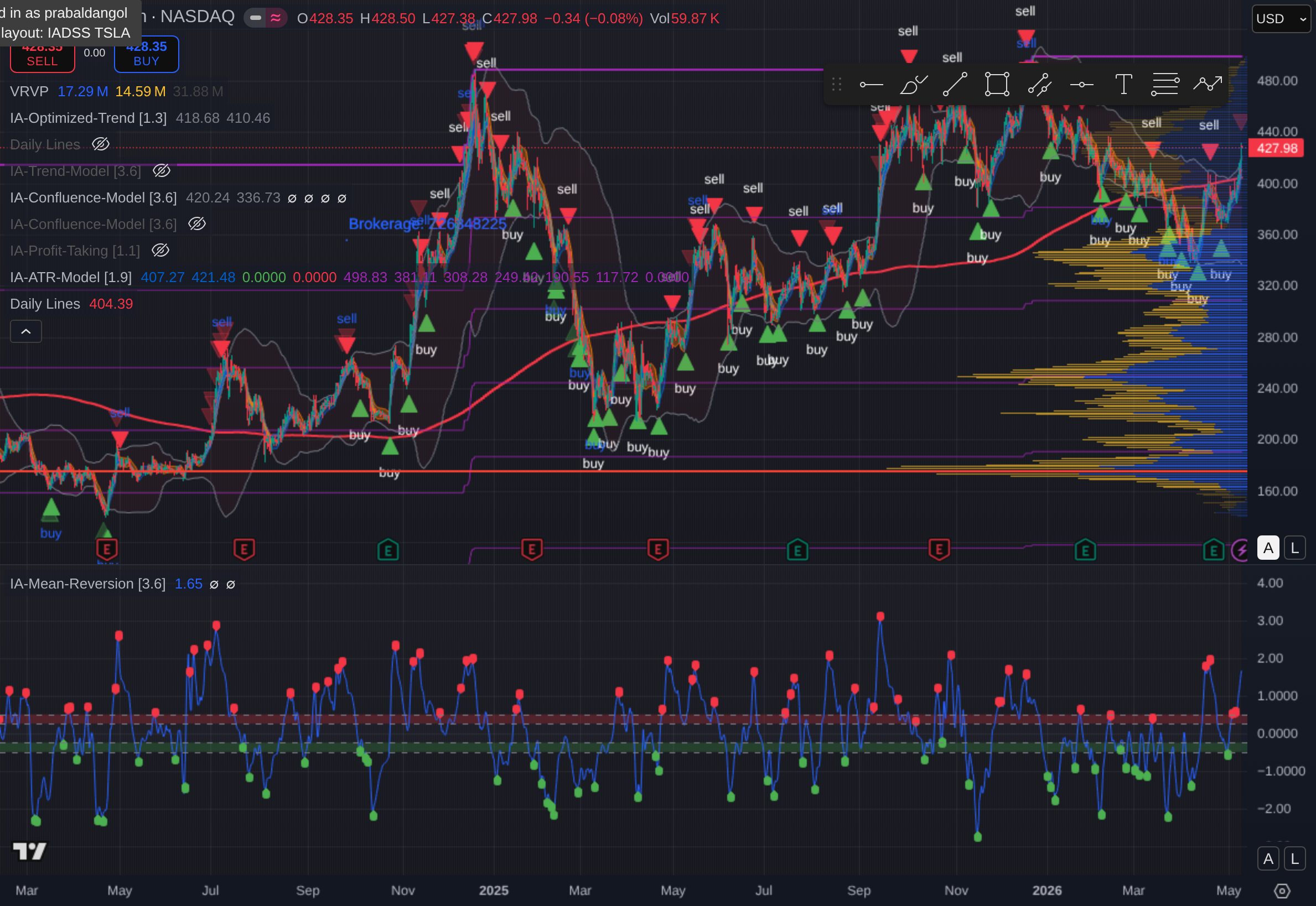Click the green earnings marker before Nov 2024
This screenshot has width=1316, height=906.
[x=388, y=549]
